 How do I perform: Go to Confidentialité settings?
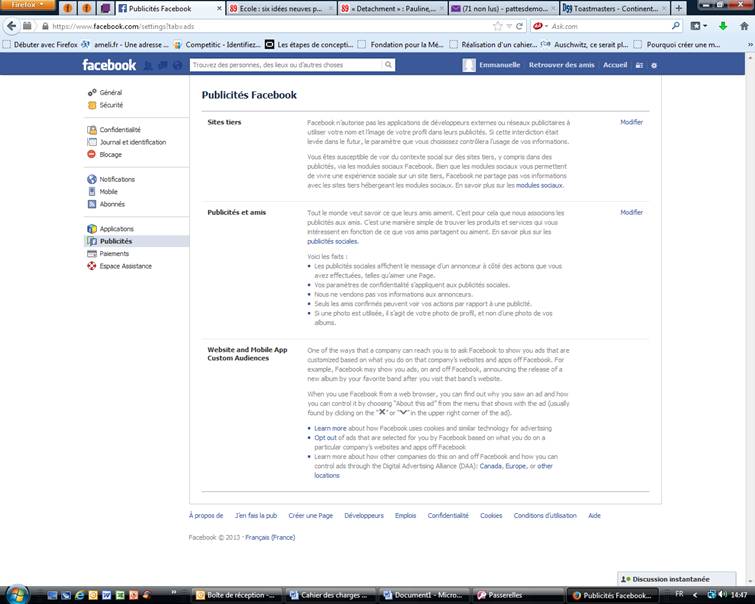tap(120, 130)
